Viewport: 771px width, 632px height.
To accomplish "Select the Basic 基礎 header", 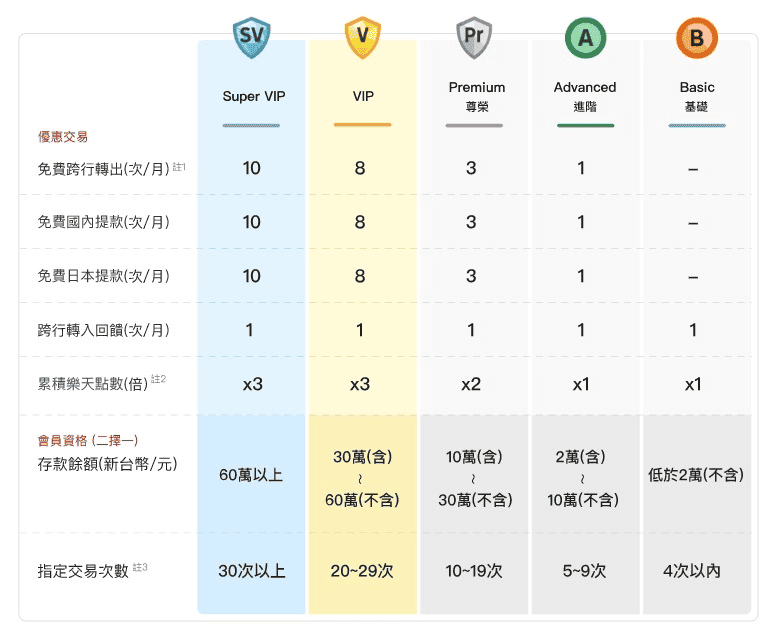I will [x=697, y=97].
